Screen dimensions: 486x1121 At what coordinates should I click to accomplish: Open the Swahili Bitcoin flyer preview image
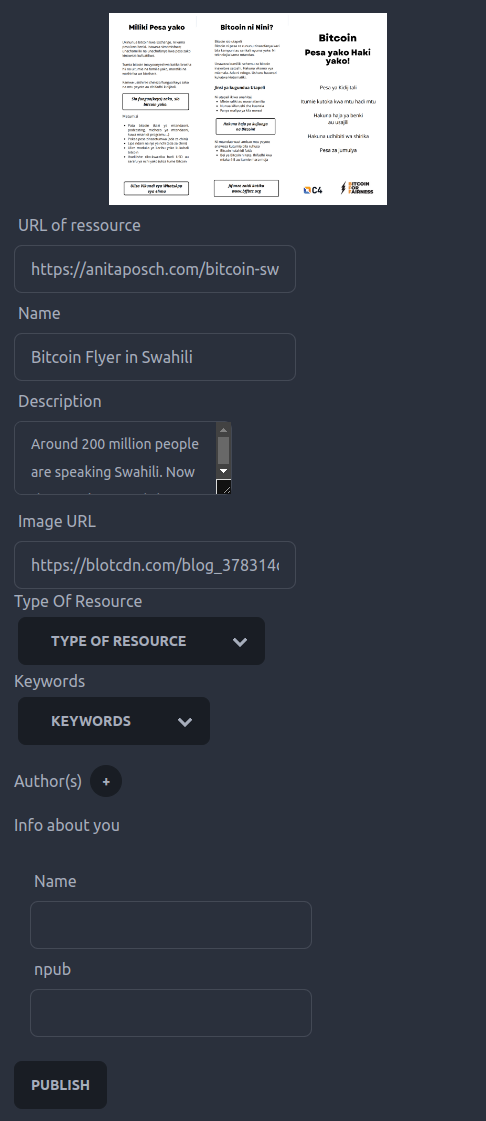coord(248,109)
